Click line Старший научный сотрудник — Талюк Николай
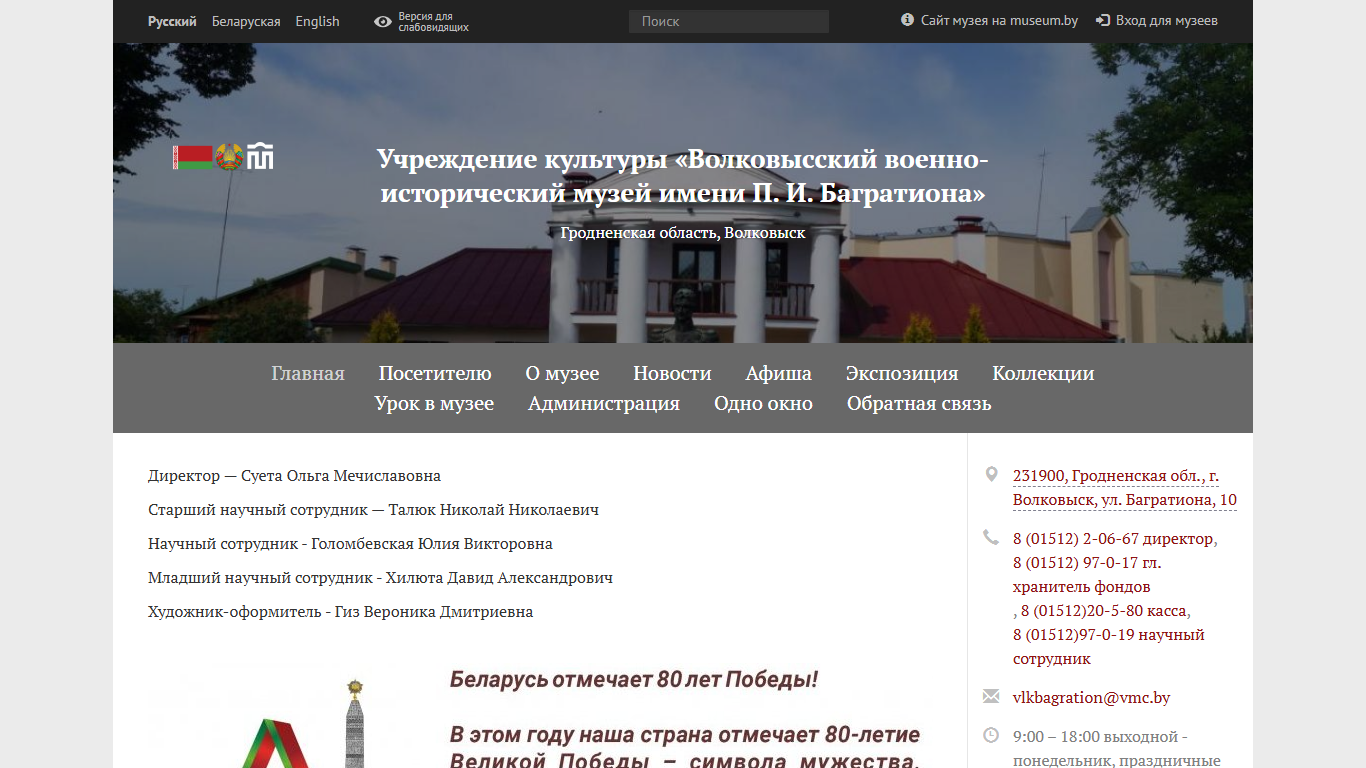The image size is (1366, 768). pos(373,510)
